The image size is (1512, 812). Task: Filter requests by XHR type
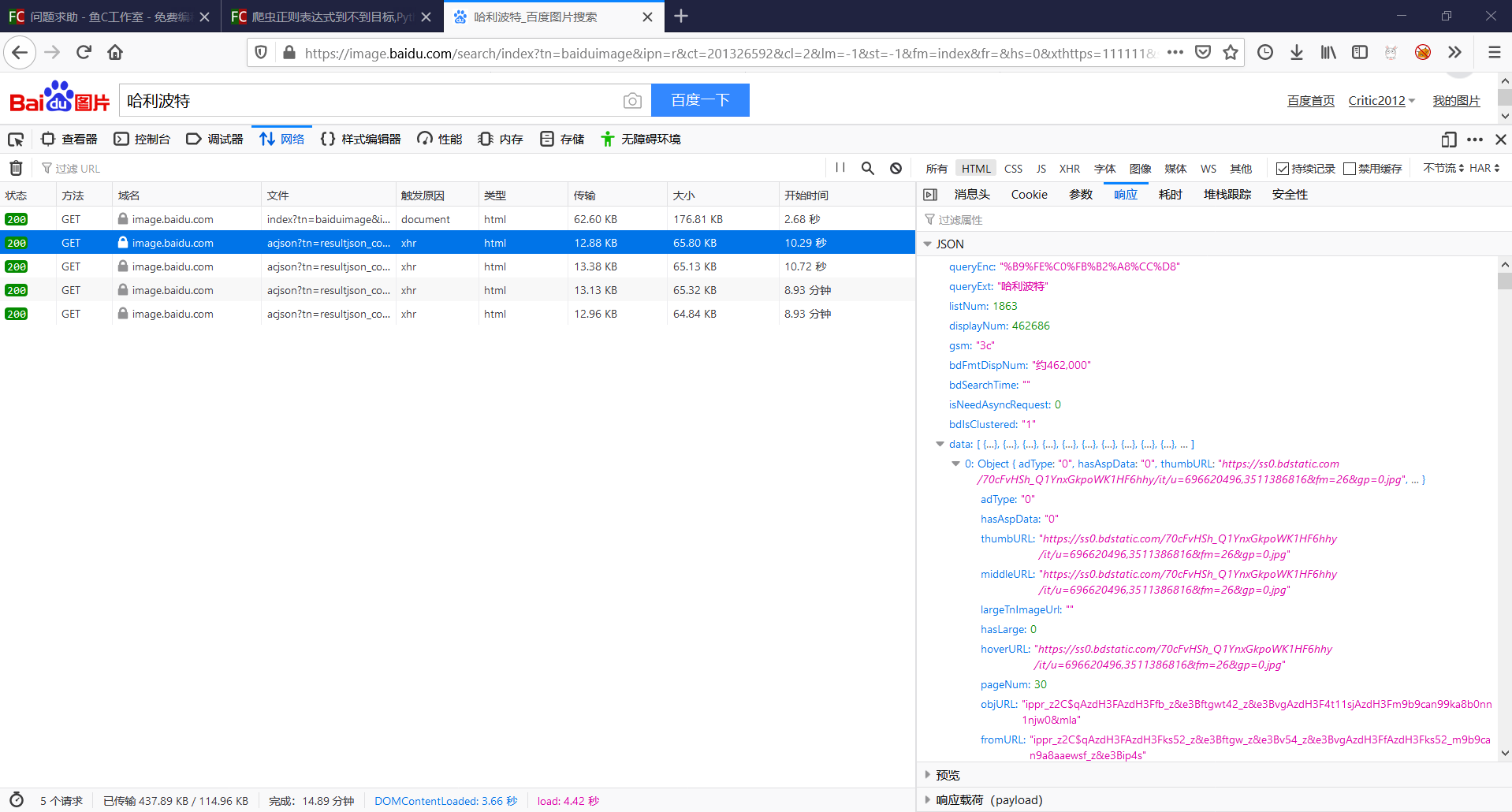(1070, 169)
